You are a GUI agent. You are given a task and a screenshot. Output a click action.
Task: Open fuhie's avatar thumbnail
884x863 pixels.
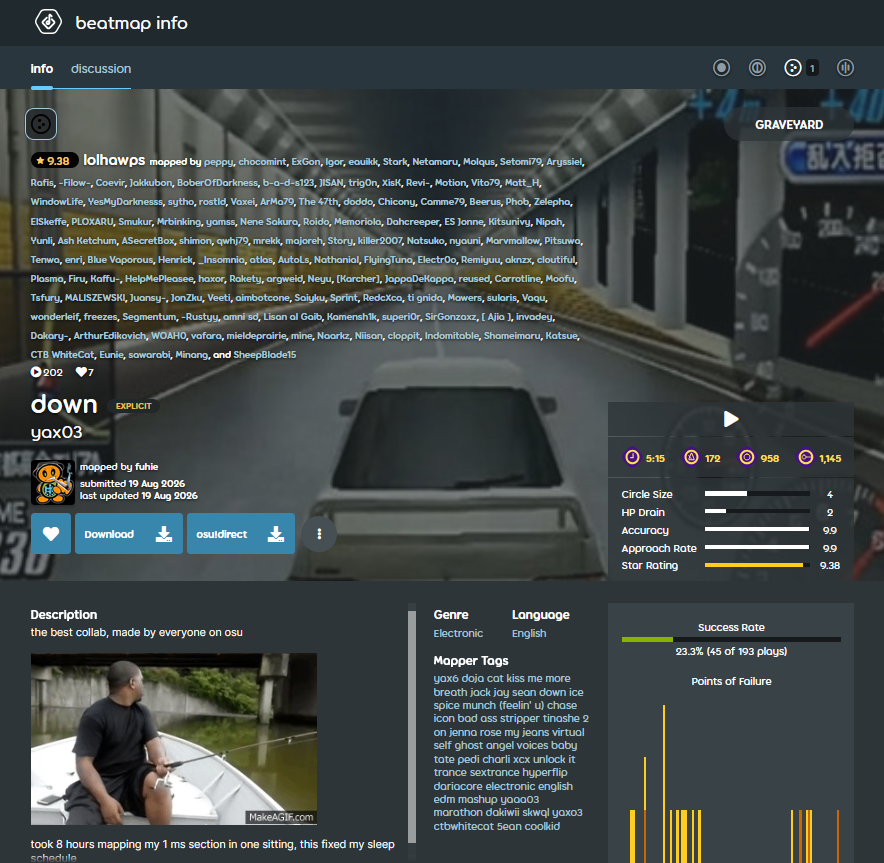click(x=52, y=482)
